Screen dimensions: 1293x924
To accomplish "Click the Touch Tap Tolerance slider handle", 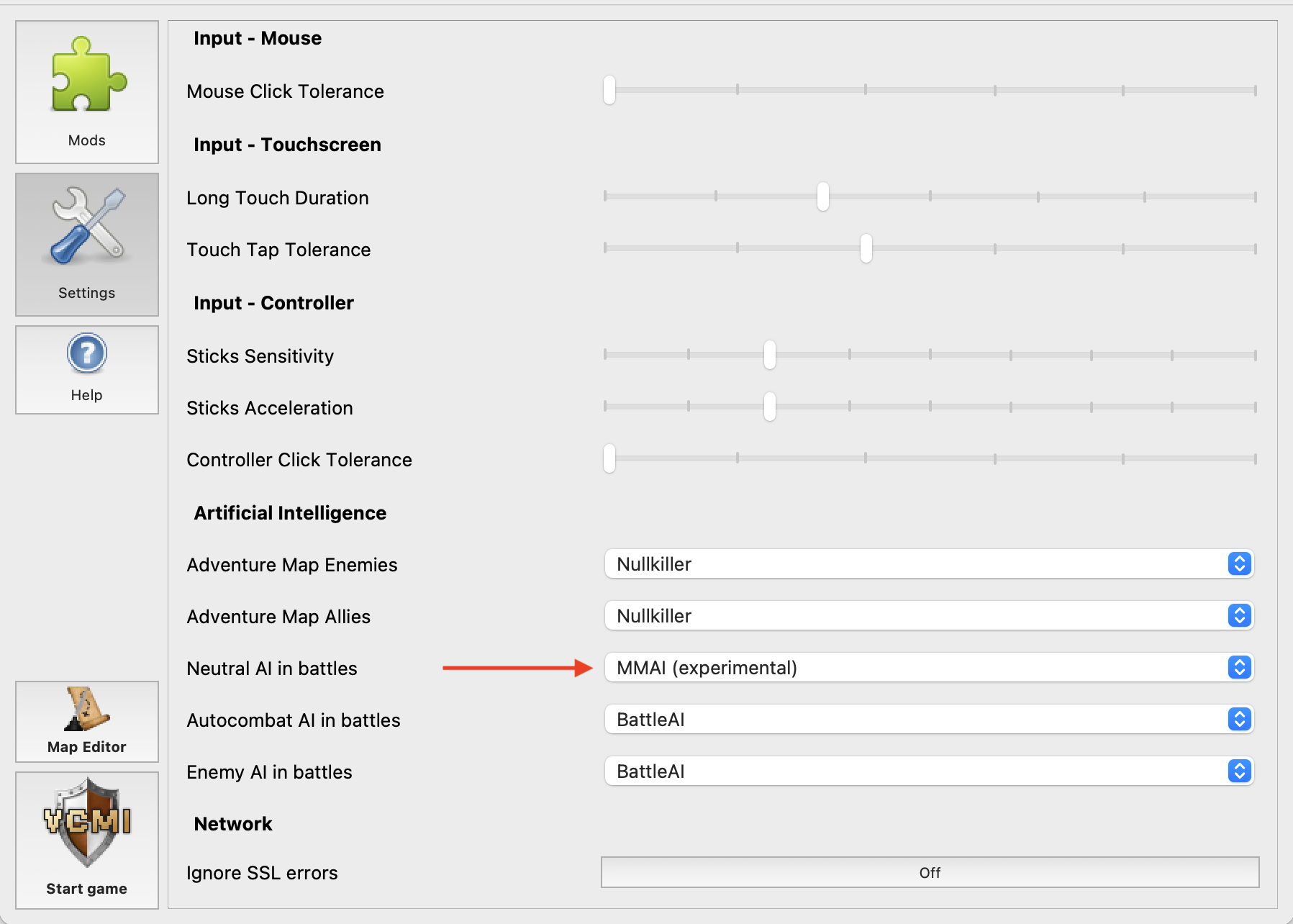I will (x=866, y=248).
